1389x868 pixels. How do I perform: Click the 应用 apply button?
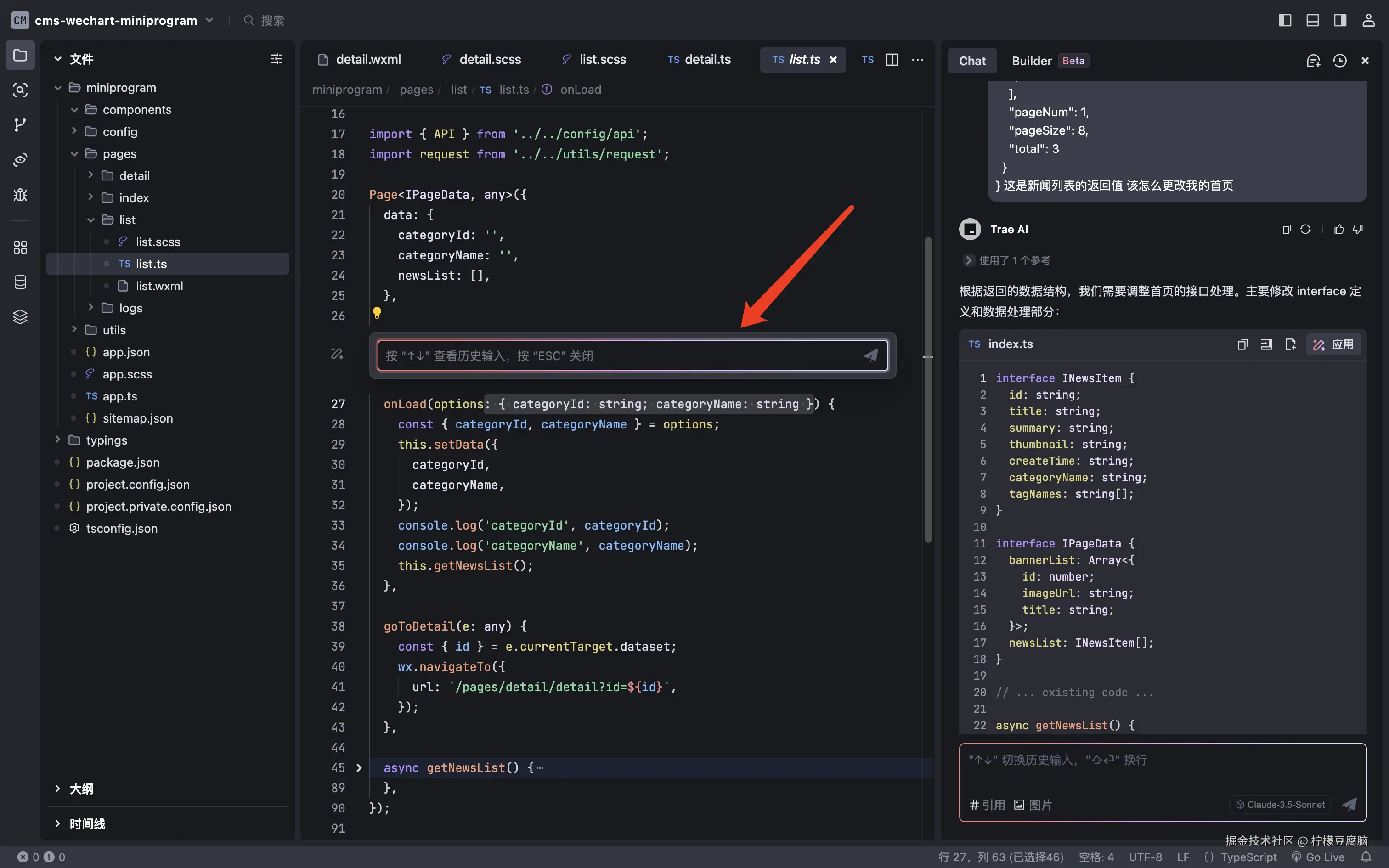pos(1334,344)
